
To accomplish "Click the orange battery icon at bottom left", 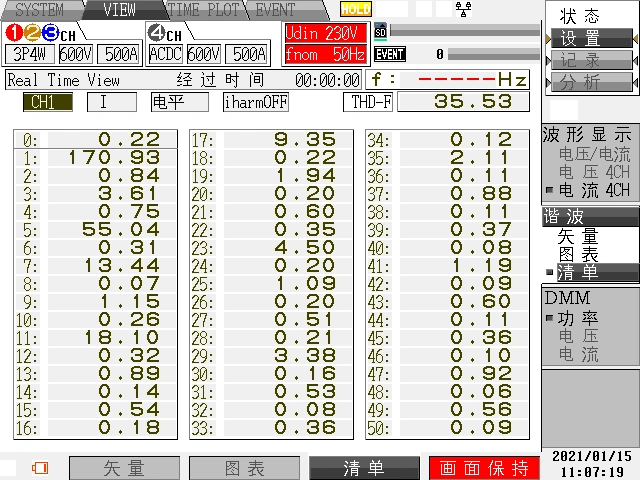I will coord(40,468).
